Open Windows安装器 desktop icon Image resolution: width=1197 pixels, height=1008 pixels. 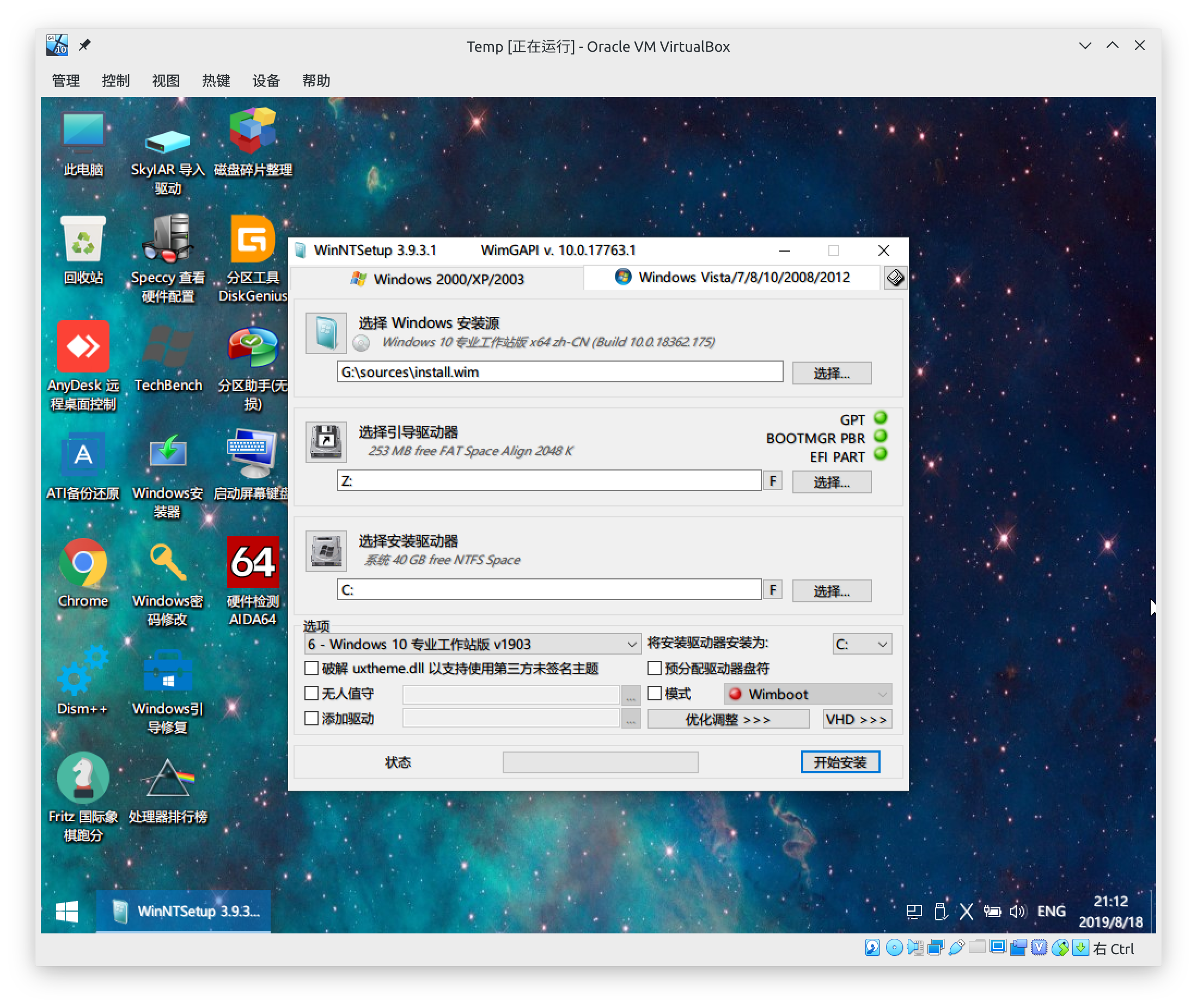[167, 475]
